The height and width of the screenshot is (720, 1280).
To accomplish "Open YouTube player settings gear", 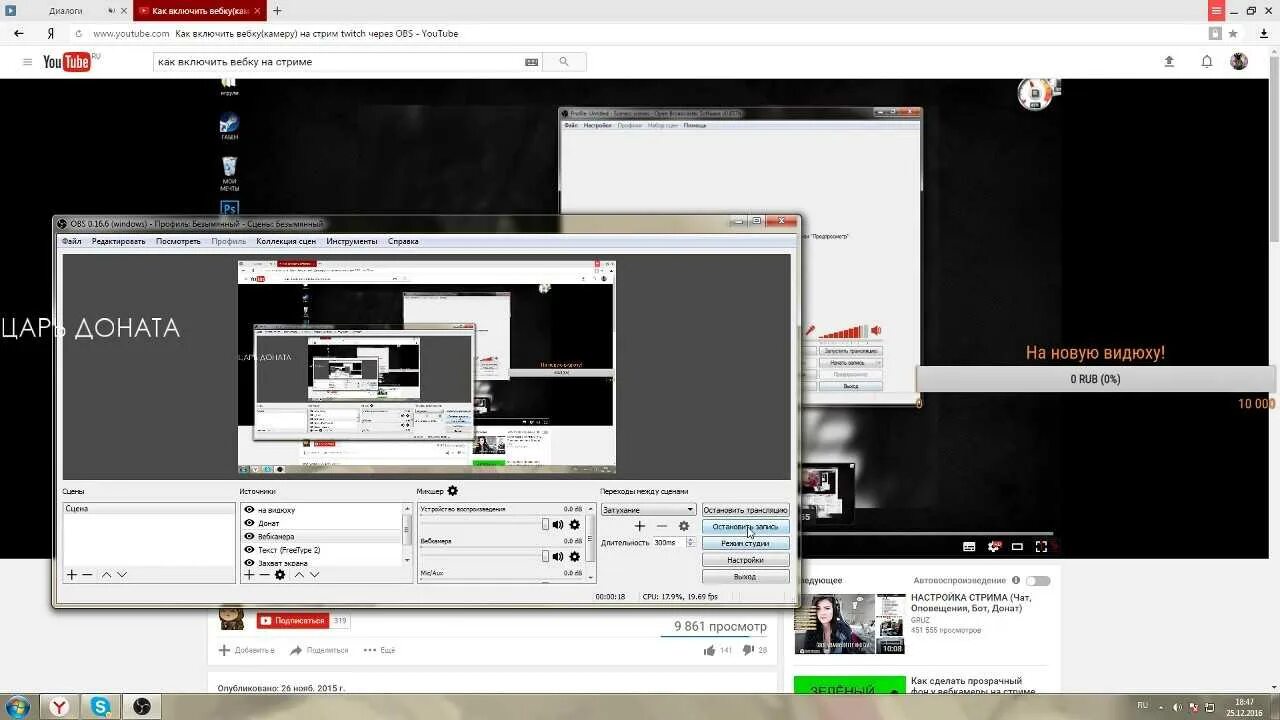I will (x=994, y=547).
